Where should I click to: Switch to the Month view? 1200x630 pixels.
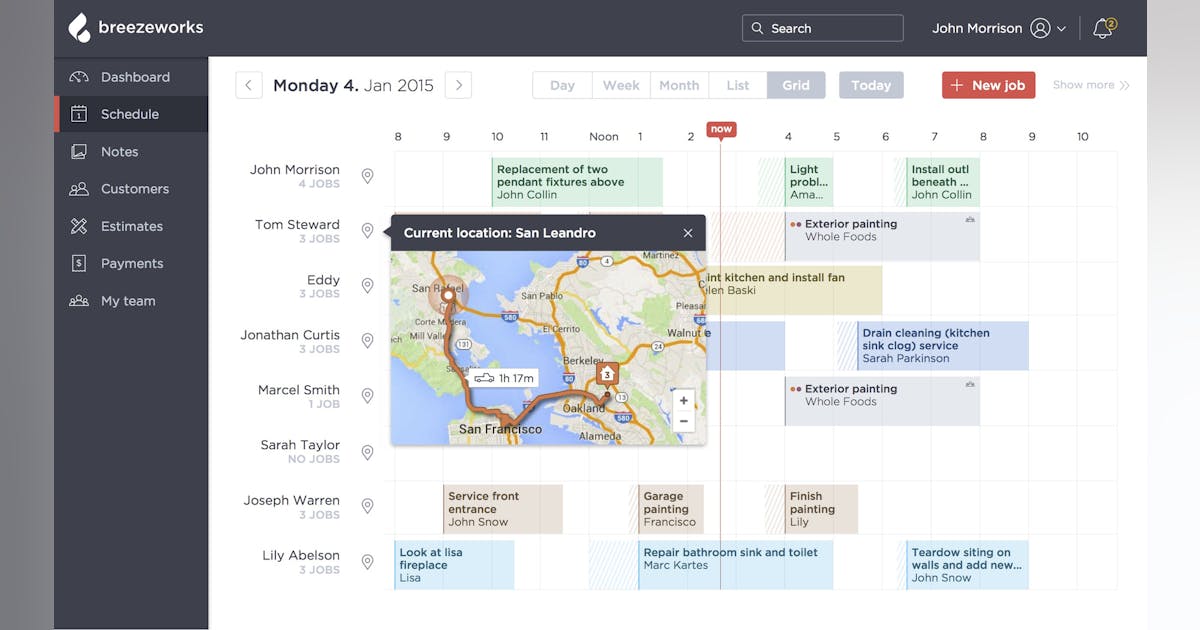tap(679, 85)
